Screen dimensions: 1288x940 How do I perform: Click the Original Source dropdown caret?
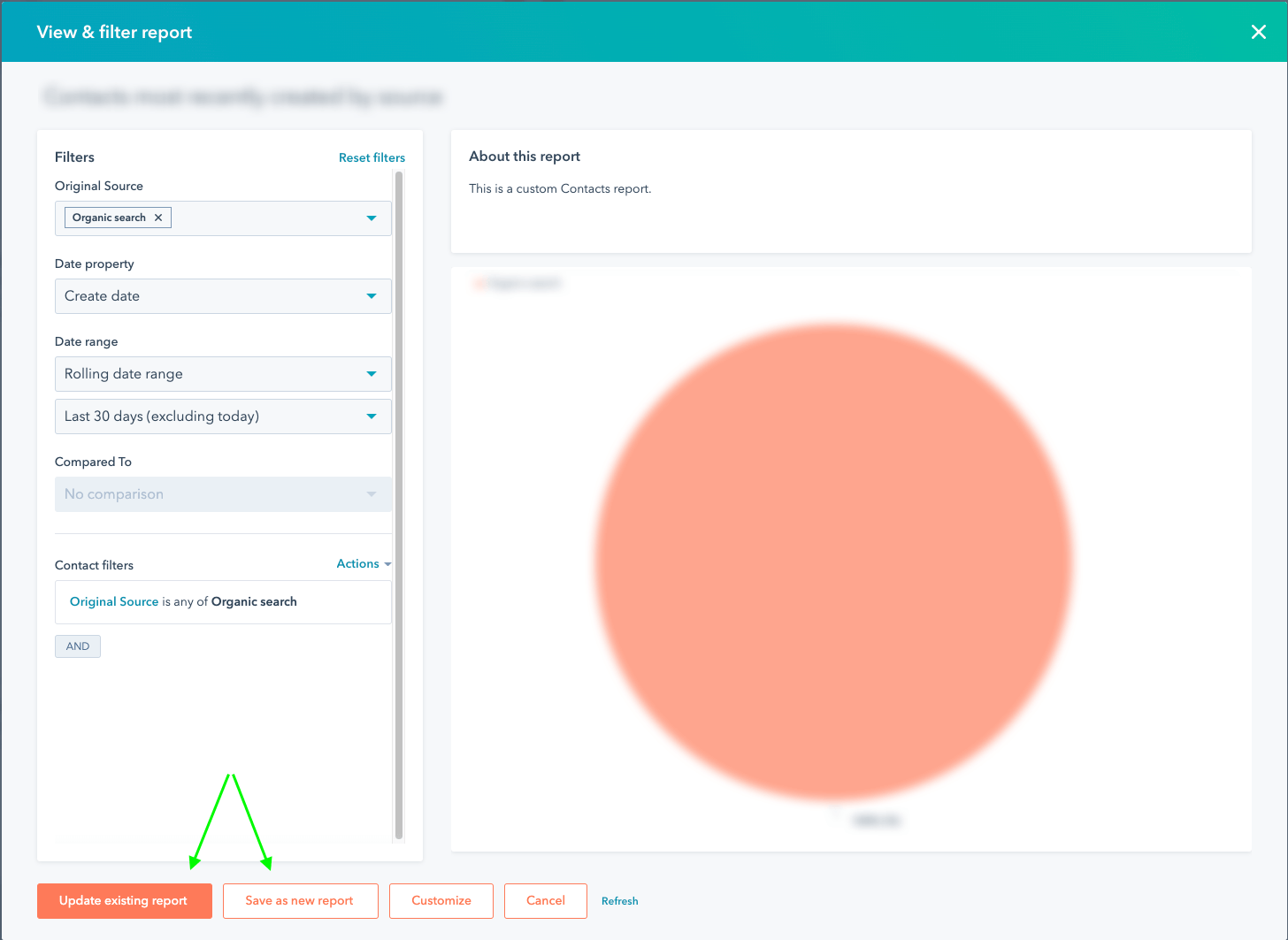tap(372, 218)
